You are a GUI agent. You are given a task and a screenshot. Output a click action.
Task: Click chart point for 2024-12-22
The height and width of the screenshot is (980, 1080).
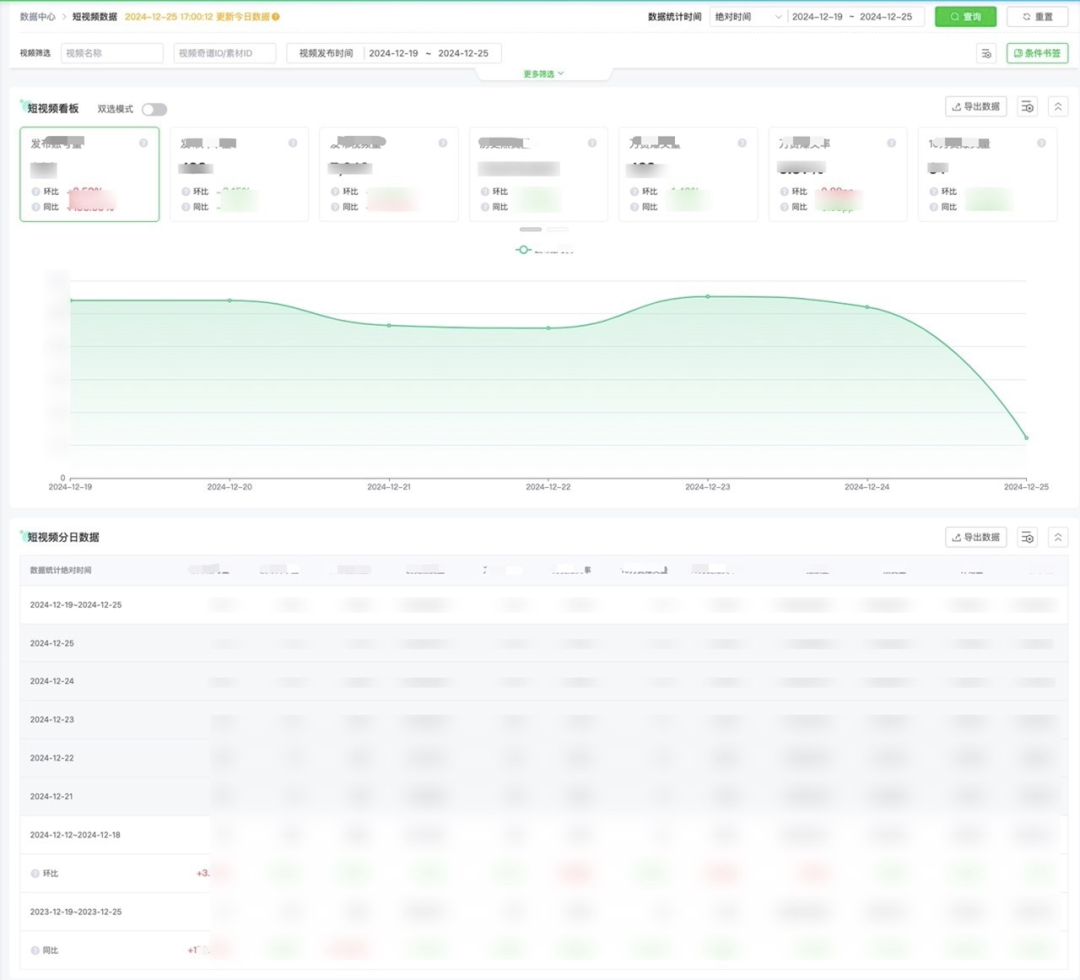(x=548, y=328)
